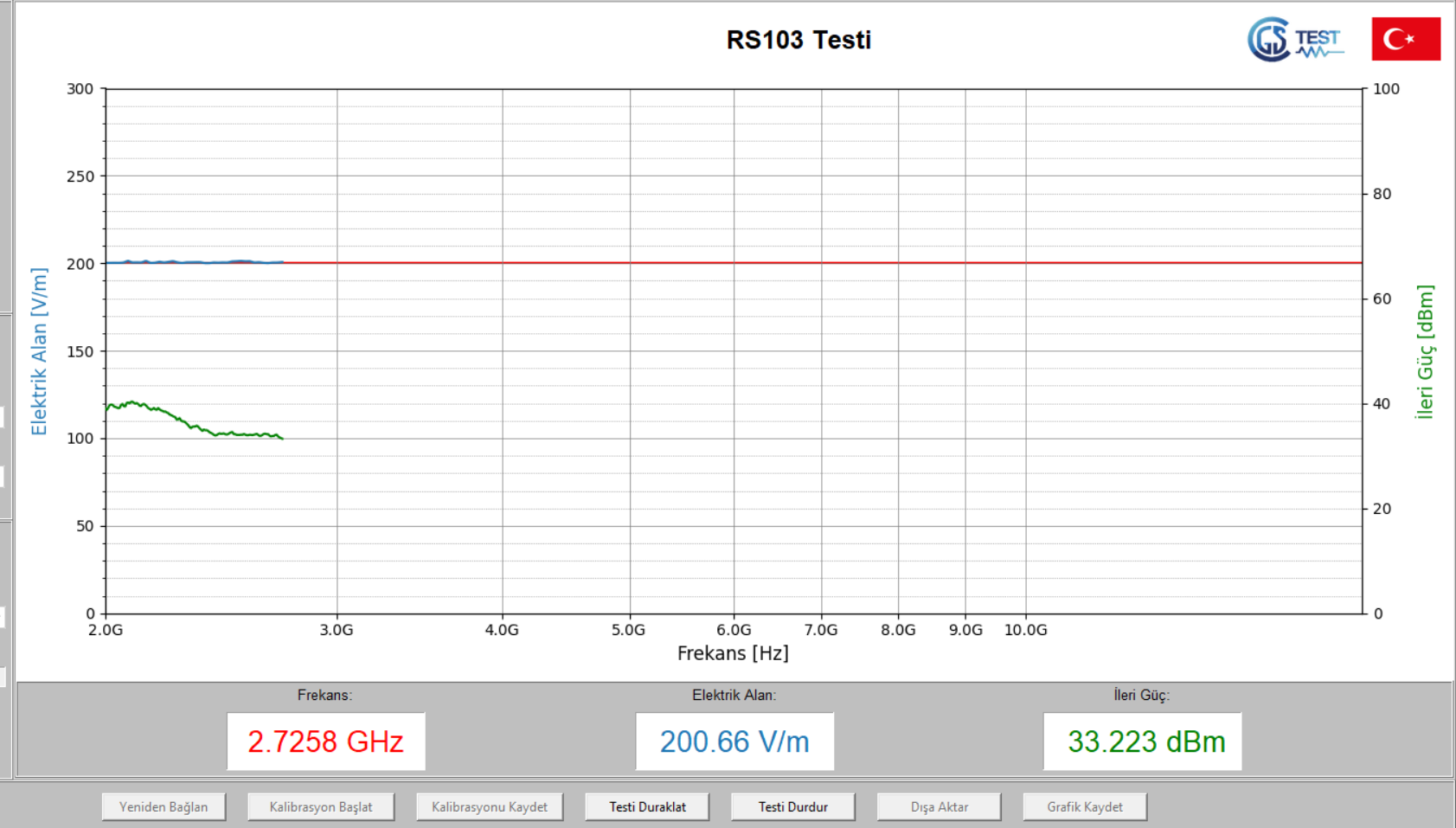Export data with Dışa Aktar
This screenshot has width=1456, height=828.
pyautogui.click(x=938, y=806)
